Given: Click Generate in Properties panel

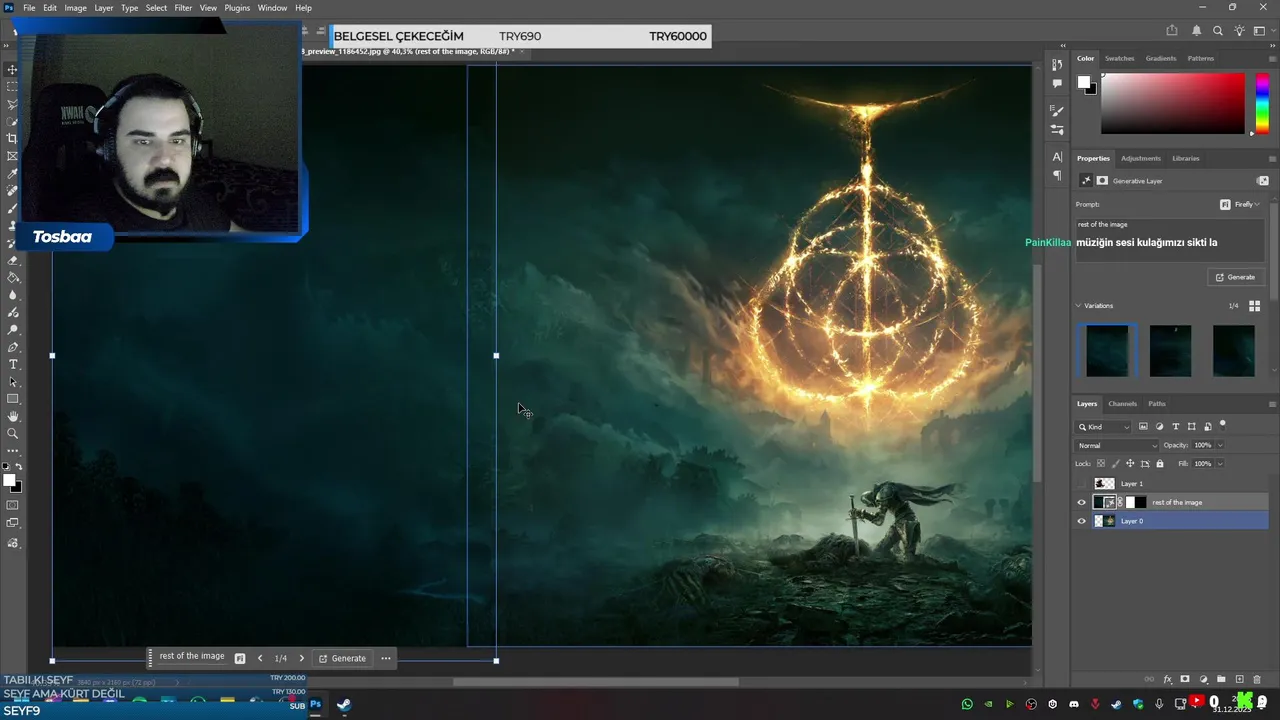Looking at the screenshot, I should click(x=1235, y=277).
